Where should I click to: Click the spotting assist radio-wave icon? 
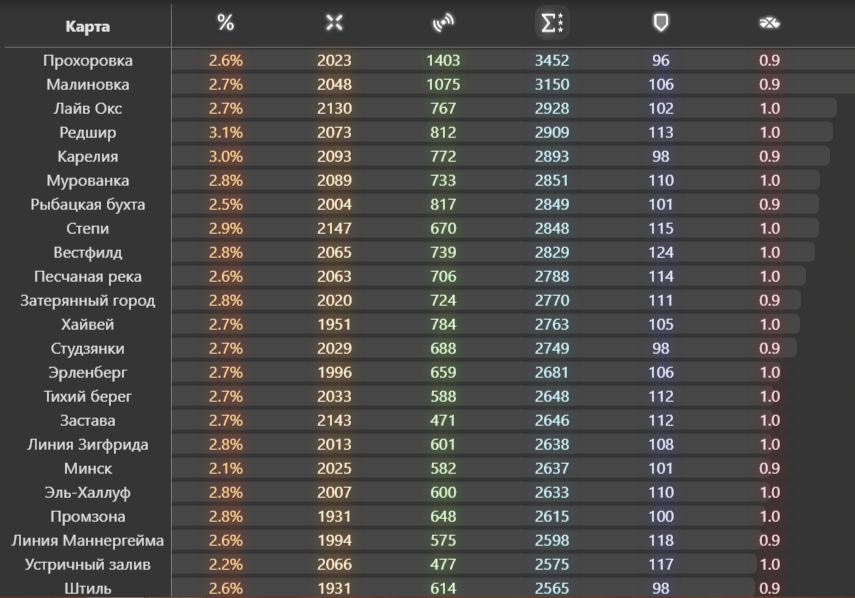(x=443, y=24)
